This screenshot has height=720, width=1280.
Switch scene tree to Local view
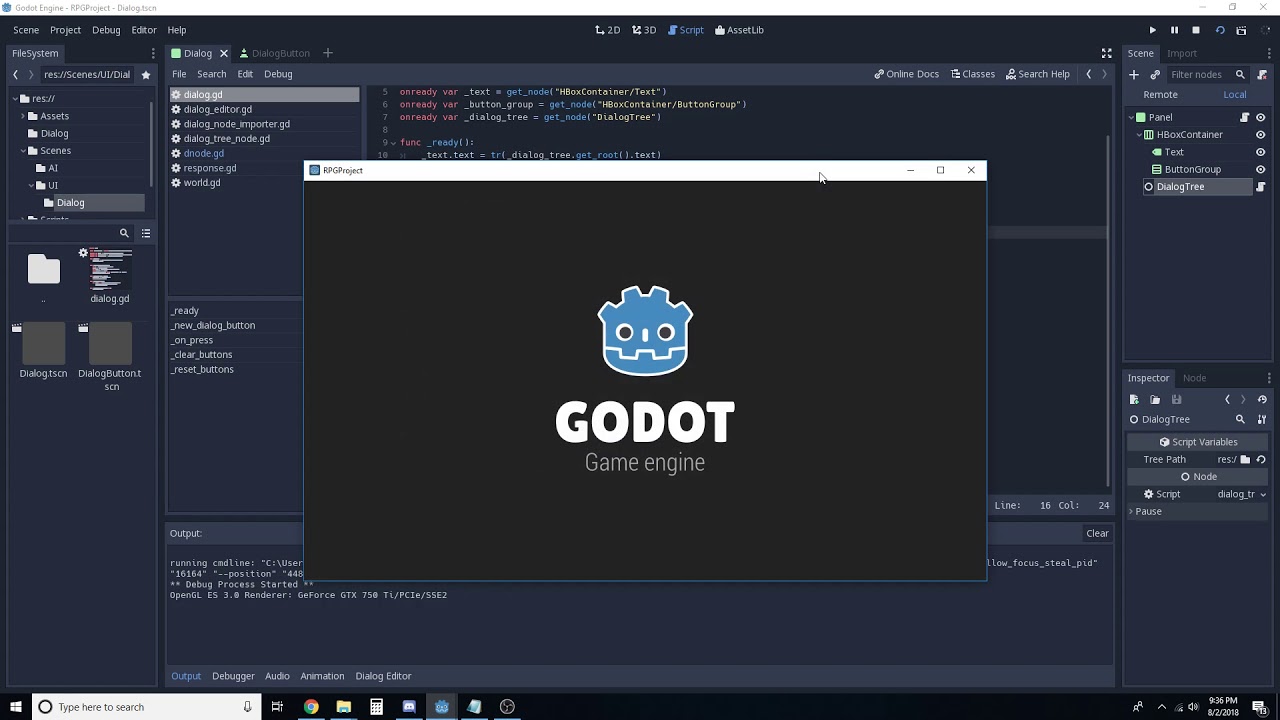(x=1235, y=94)
